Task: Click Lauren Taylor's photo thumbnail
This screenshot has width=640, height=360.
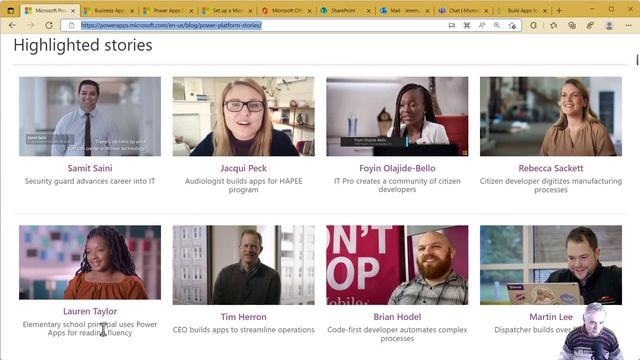Action: point(90,262)
